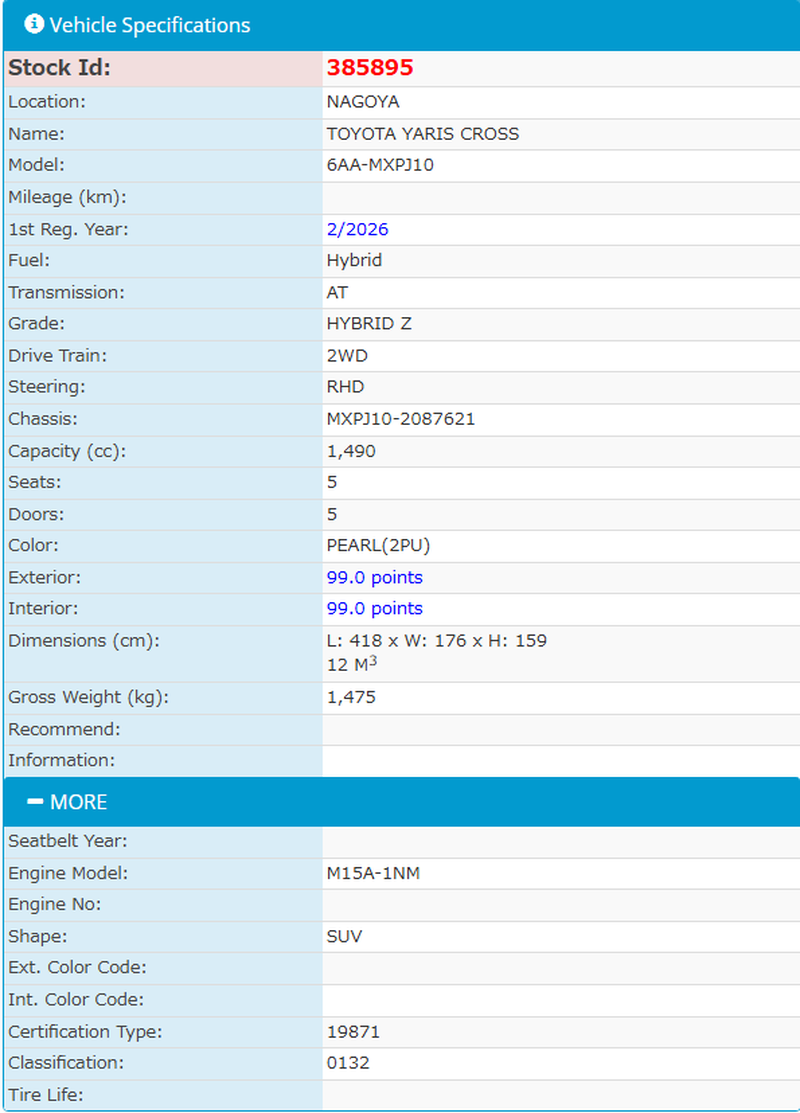Open the 2/2026 registration year link
This screenshot has height=1113, width=800.
[x=357, y=229]
